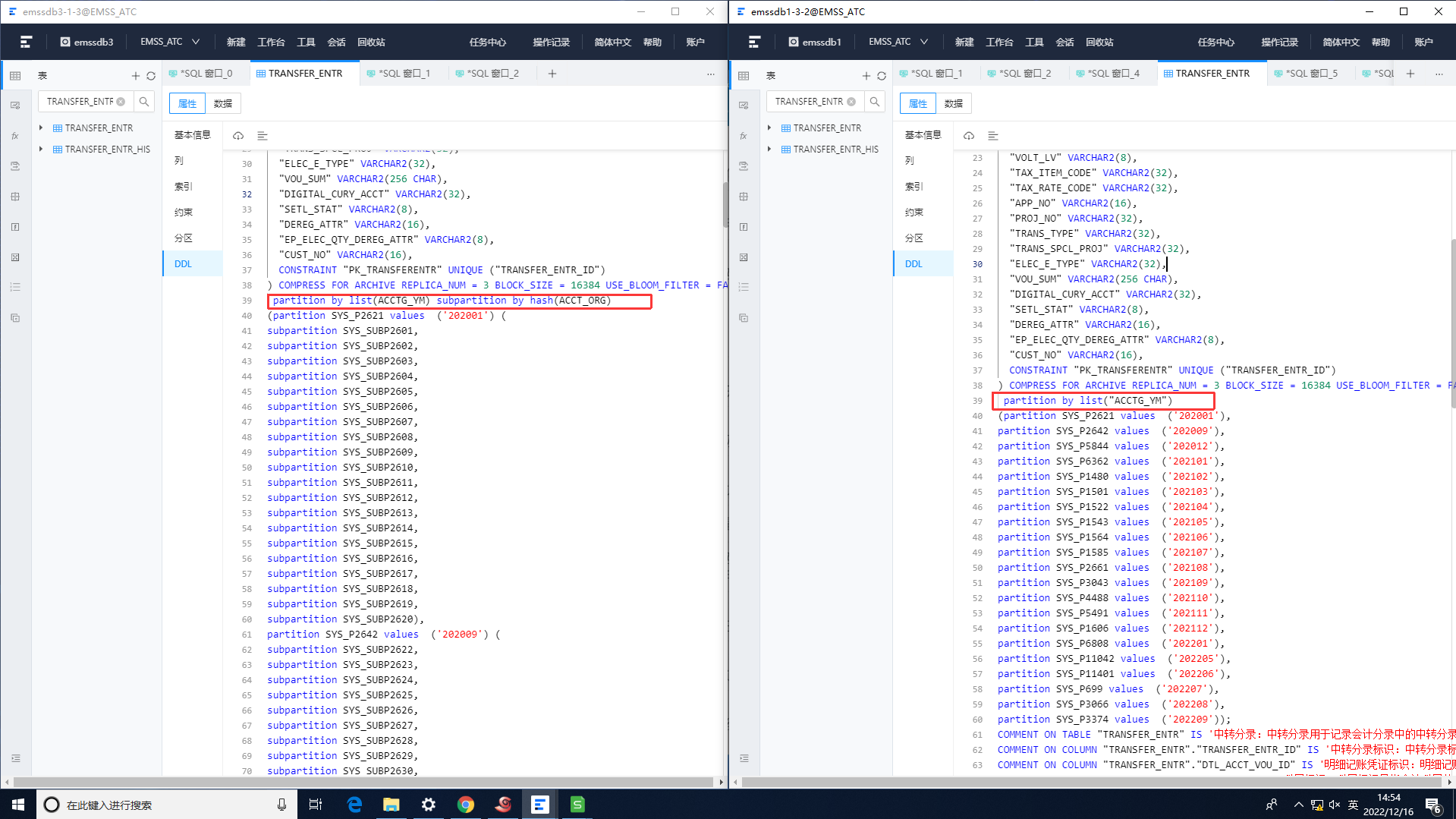Show hidden system tray icons
The height and width of the screenshot is (819, 1456).
[x=1298, y=805]
